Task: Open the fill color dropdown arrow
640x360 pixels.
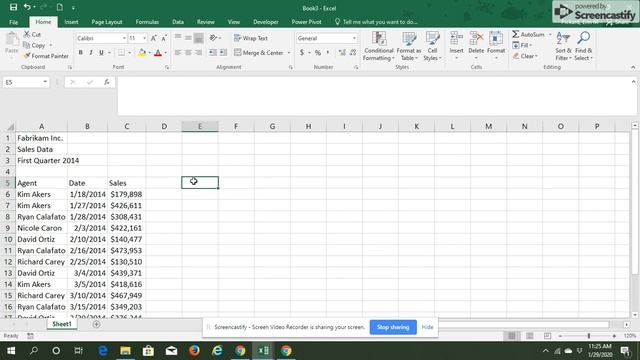Action: (x=149, y=53)
